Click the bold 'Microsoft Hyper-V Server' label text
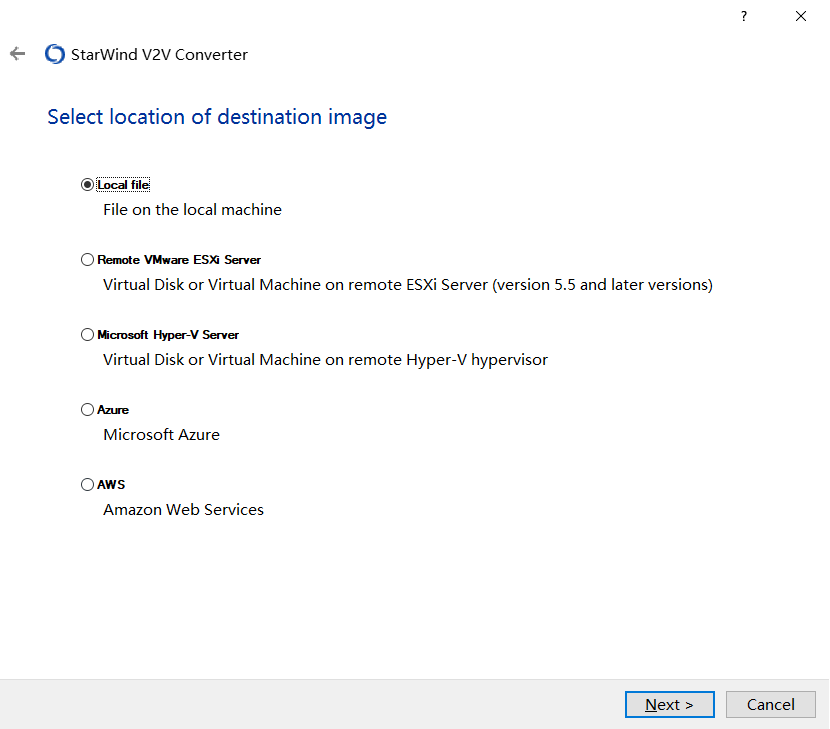The width and height of the screenshot is (830, 729). tap(168, 335)
